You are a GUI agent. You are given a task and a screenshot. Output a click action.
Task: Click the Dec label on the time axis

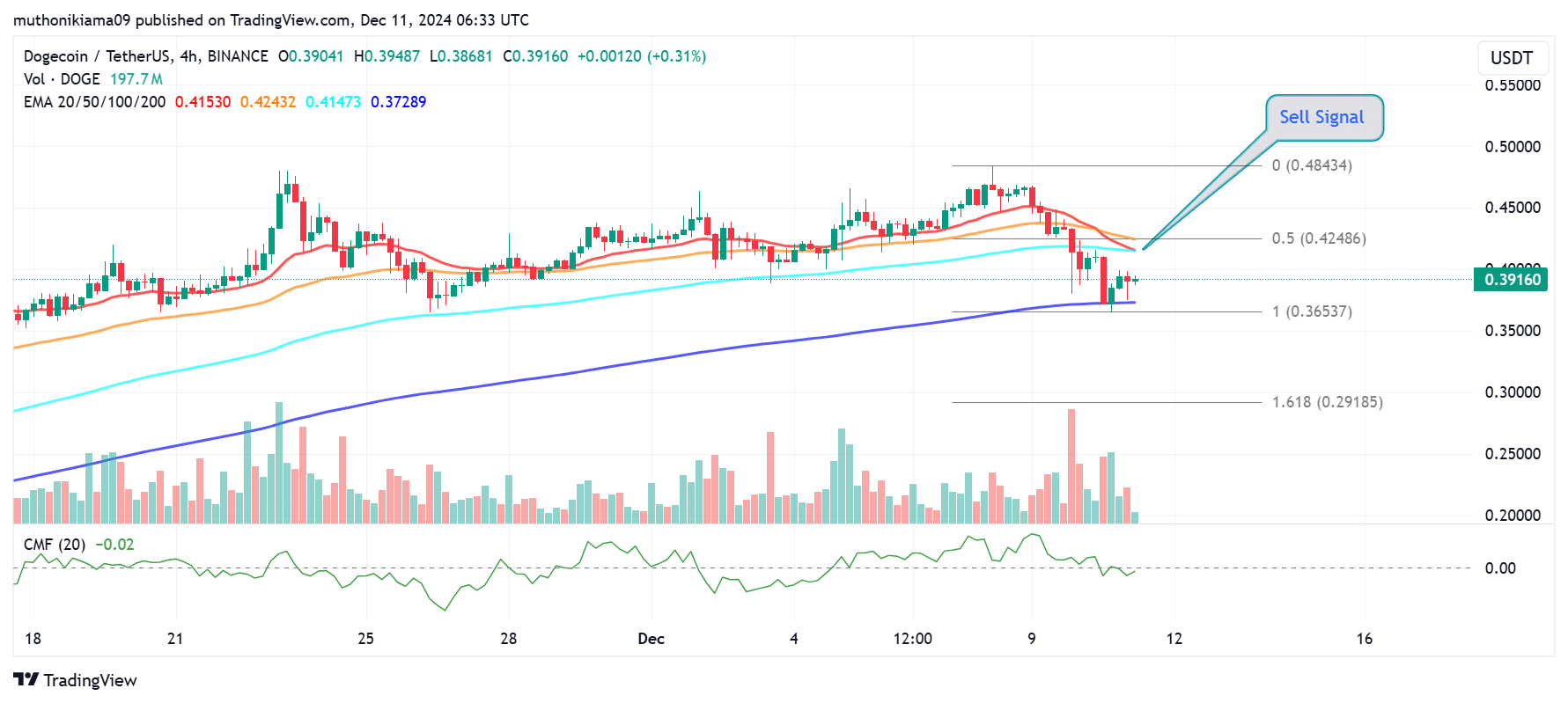[x=651, y=639]
